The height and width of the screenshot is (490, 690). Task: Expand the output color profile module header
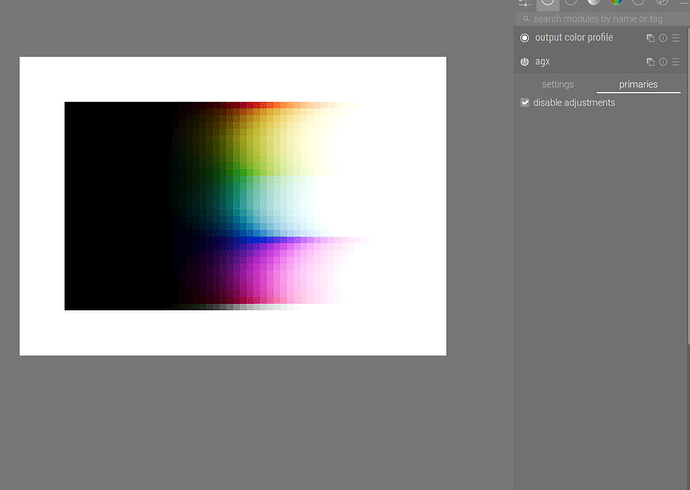(574, 38)
